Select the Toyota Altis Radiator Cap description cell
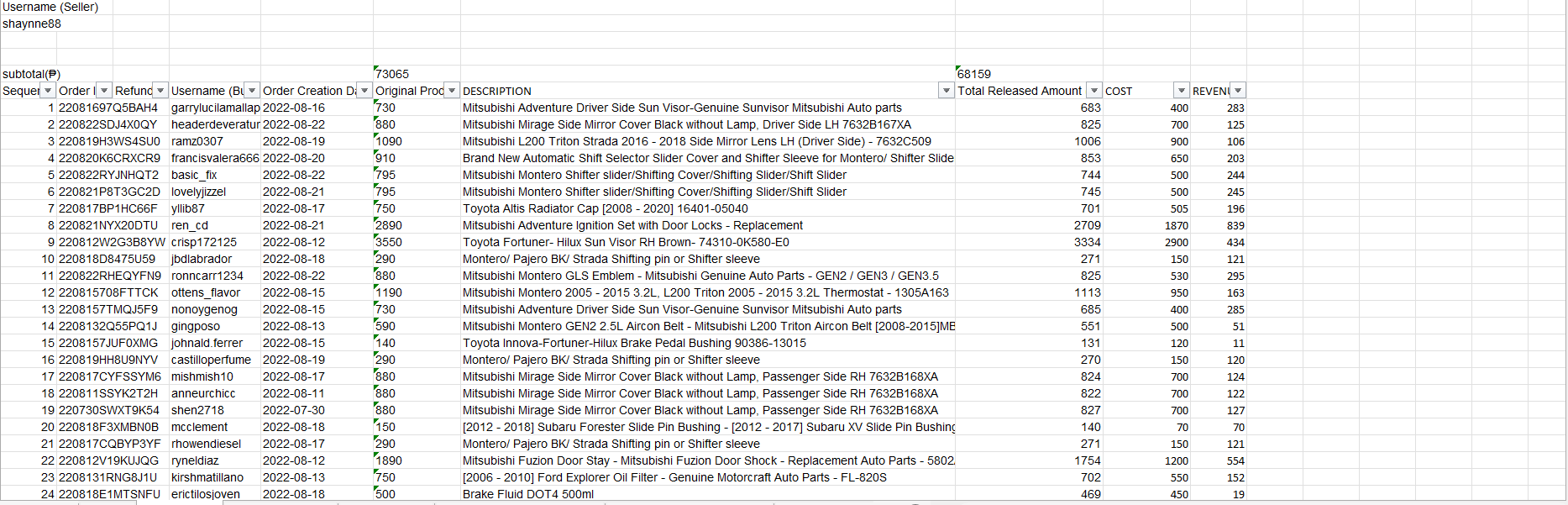 707,208
